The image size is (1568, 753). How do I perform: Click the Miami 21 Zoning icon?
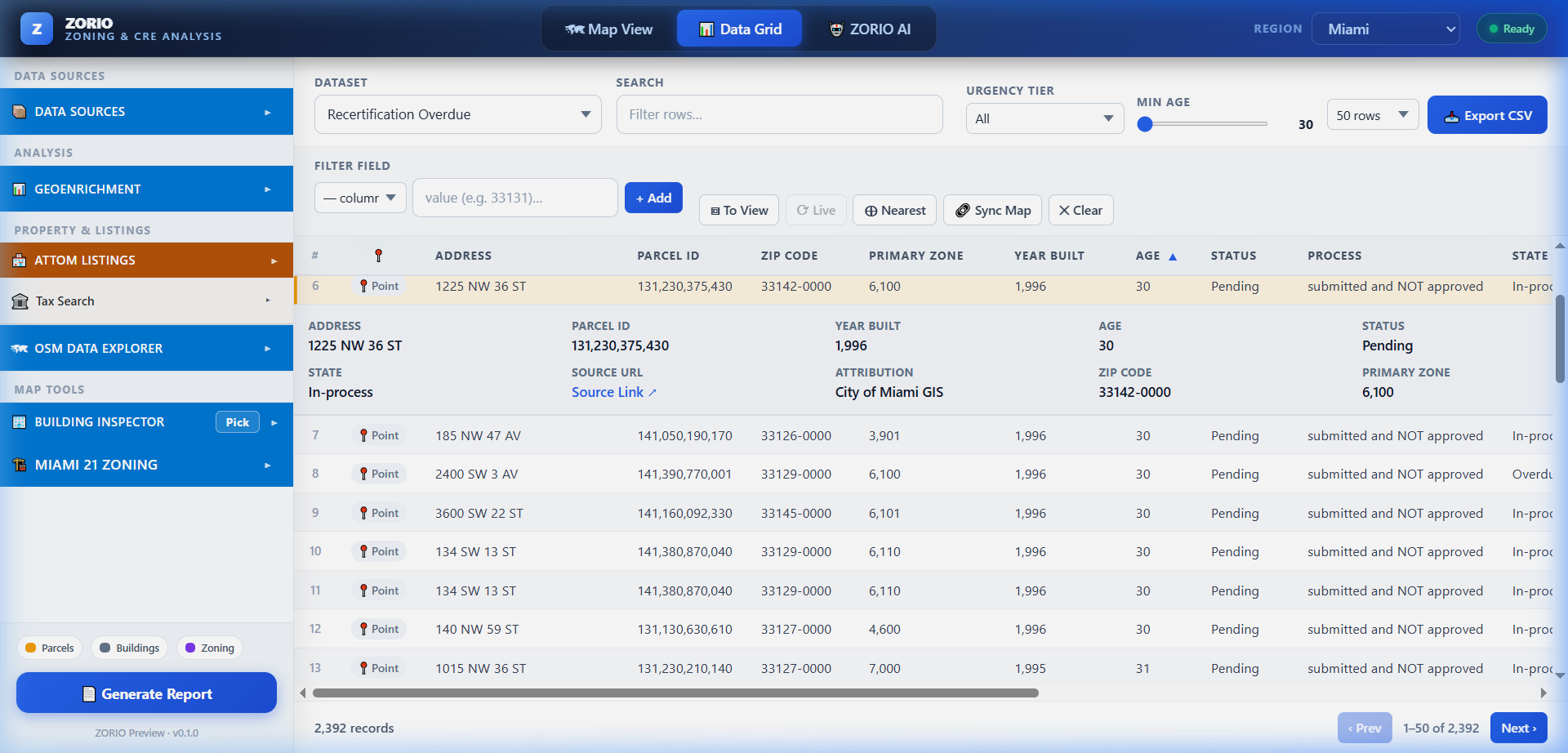click(x=20, y=465)
